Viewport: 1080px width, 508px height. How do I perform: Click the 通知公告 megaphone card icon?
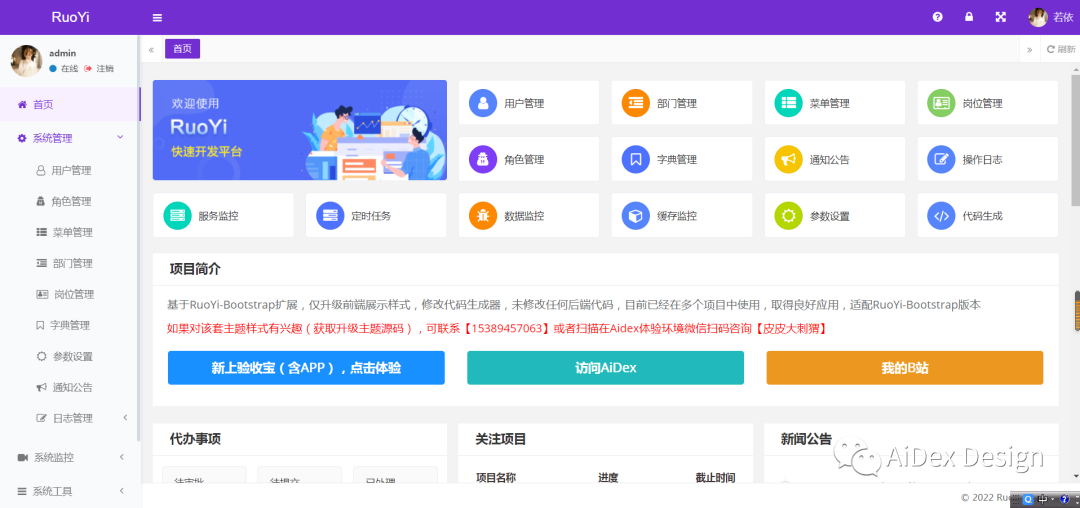[x=789, y=159]
